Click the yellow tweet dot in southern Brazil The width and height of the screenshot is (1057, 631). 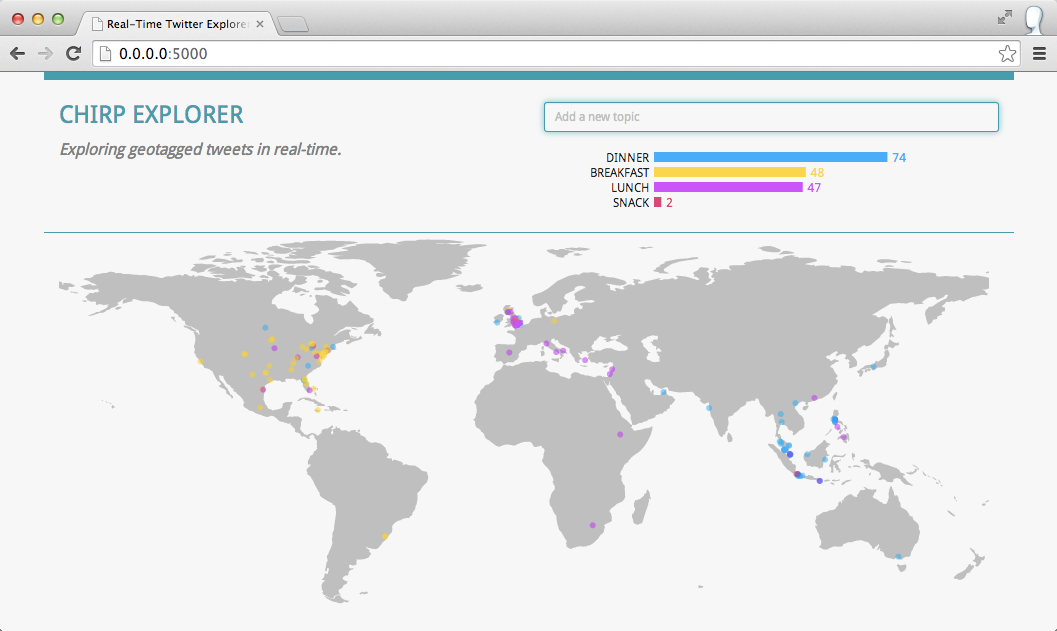click(385, 537)
